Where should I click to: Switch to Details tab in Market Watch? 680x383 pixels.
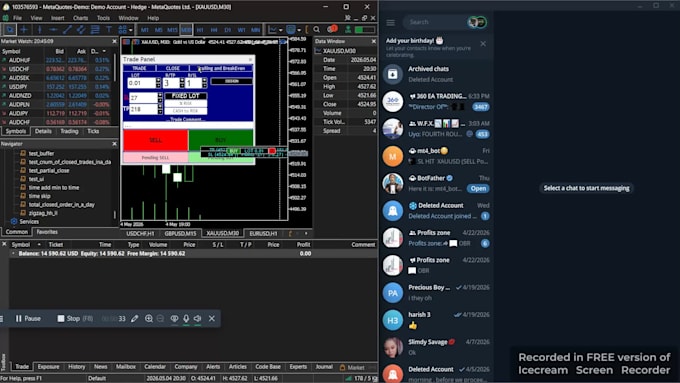[x=43, y=131]
